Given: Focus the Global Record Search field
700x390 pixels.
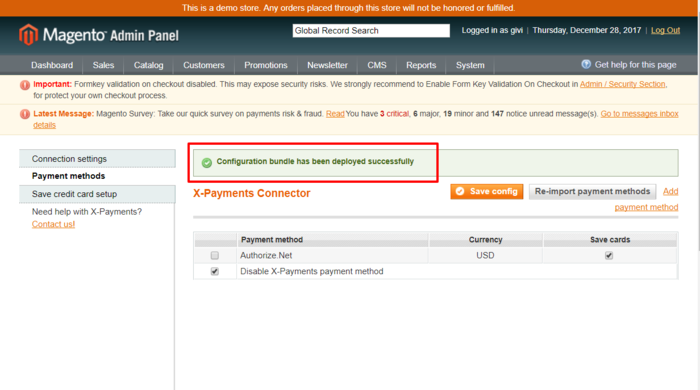Looking at the screenshot, I should click(371, 31).
